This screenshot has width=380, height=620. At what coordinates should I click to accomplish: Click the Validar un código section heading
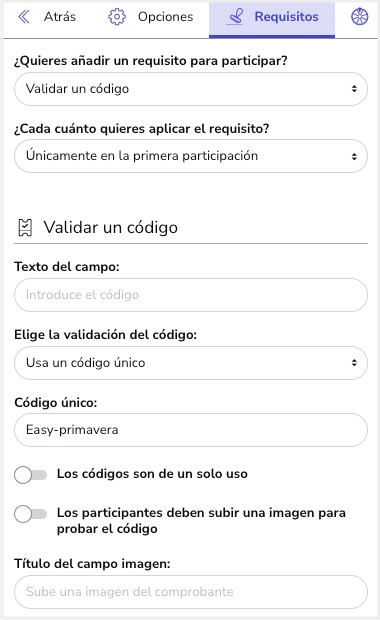click(x=111, y=228)
